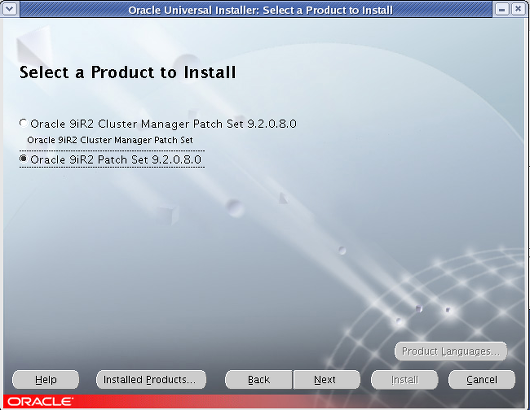The height and width of the screenshot is (410, 530).
Task: Close the Oracle Universal Installer window
Action: point(518,9)
